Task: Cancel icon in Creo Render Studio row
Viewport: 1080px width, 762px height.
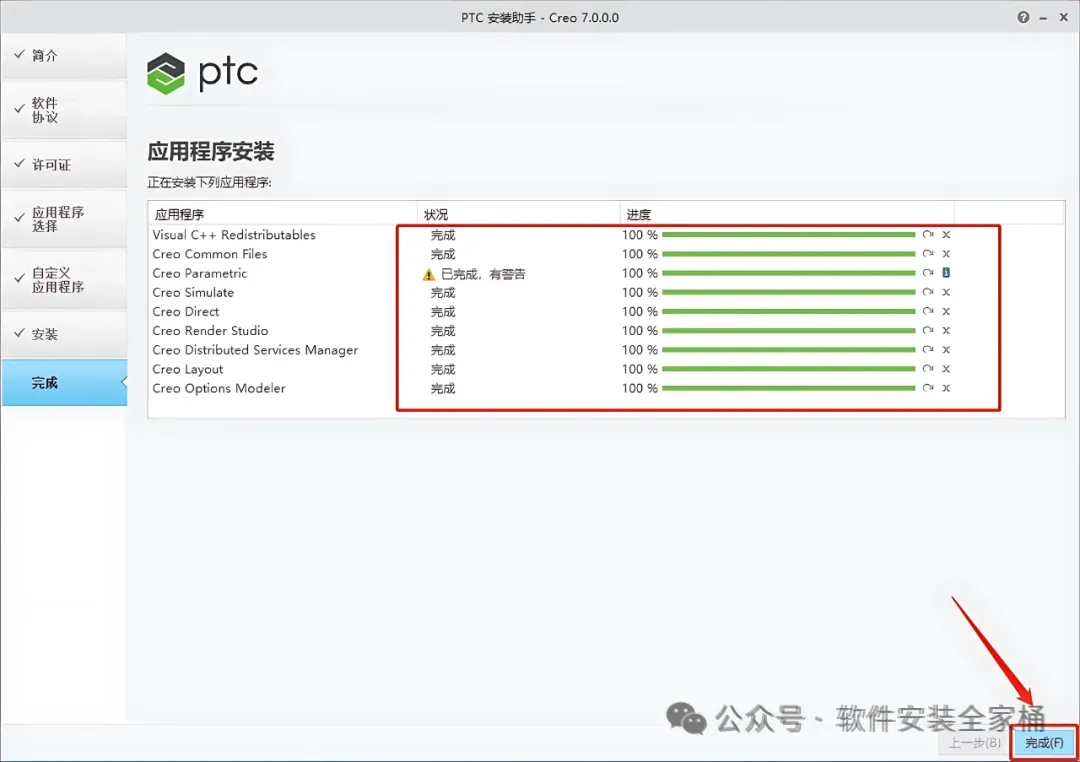Action: click(x=946, y=331)
